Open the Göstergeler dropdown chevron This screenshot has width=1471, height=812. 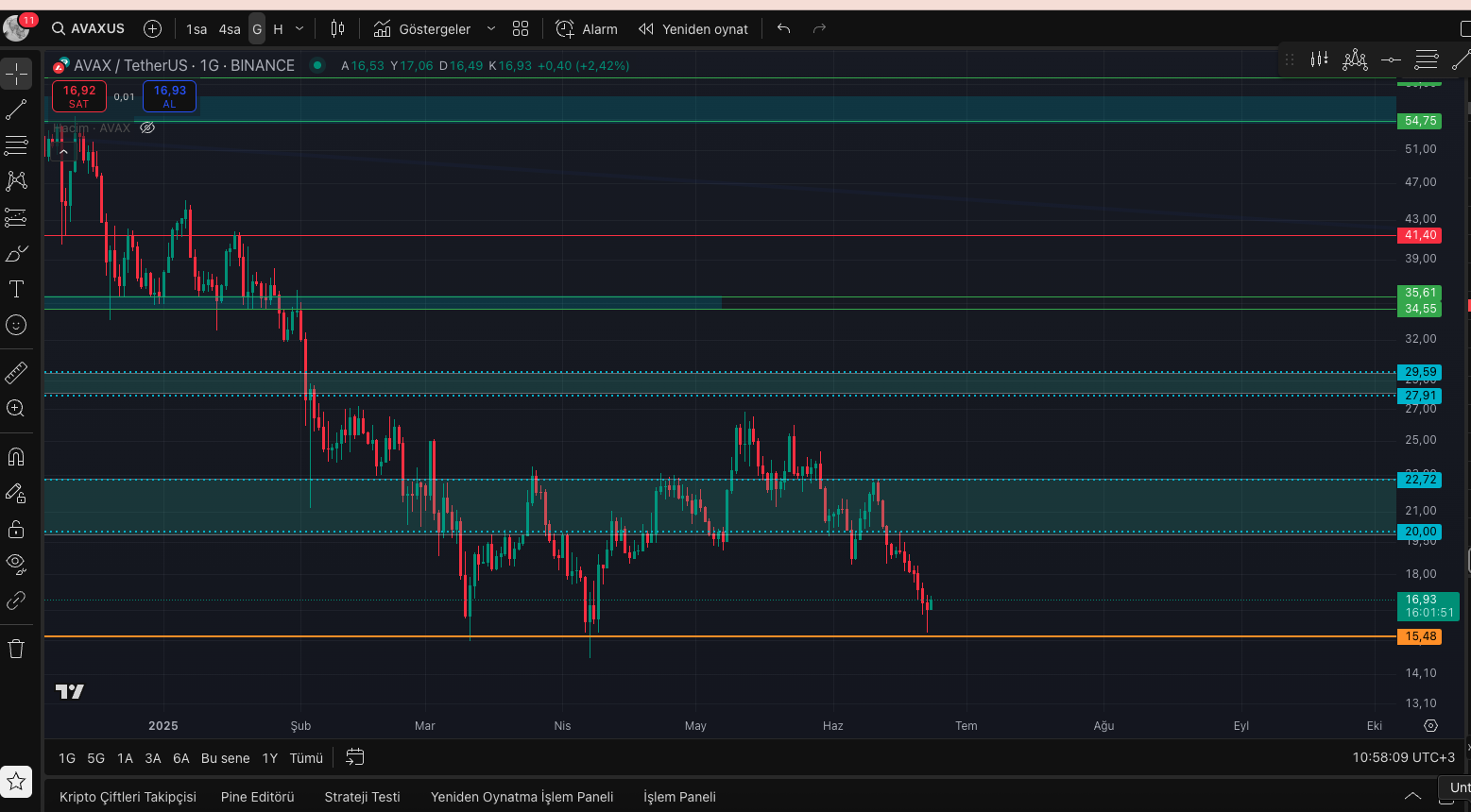click(490, 29)
